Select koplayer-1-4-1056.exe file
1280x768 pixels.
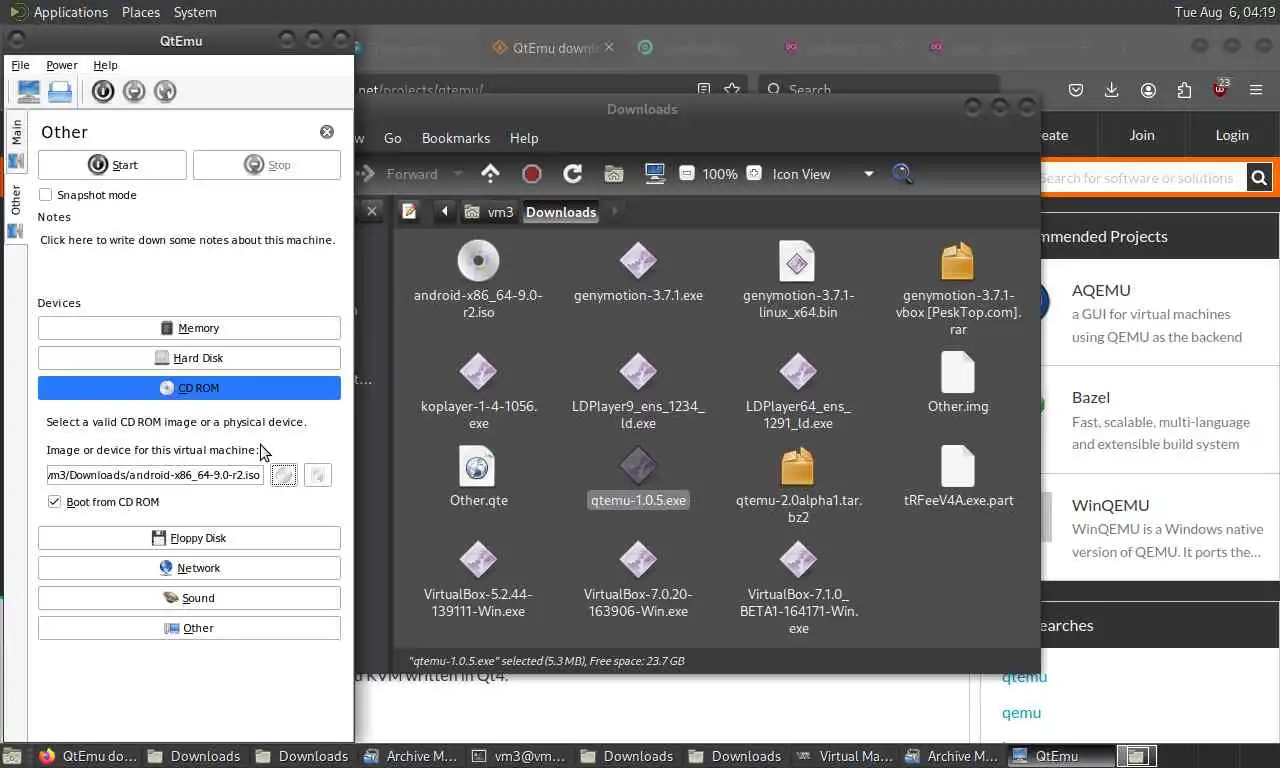click(x=478, y=391)
